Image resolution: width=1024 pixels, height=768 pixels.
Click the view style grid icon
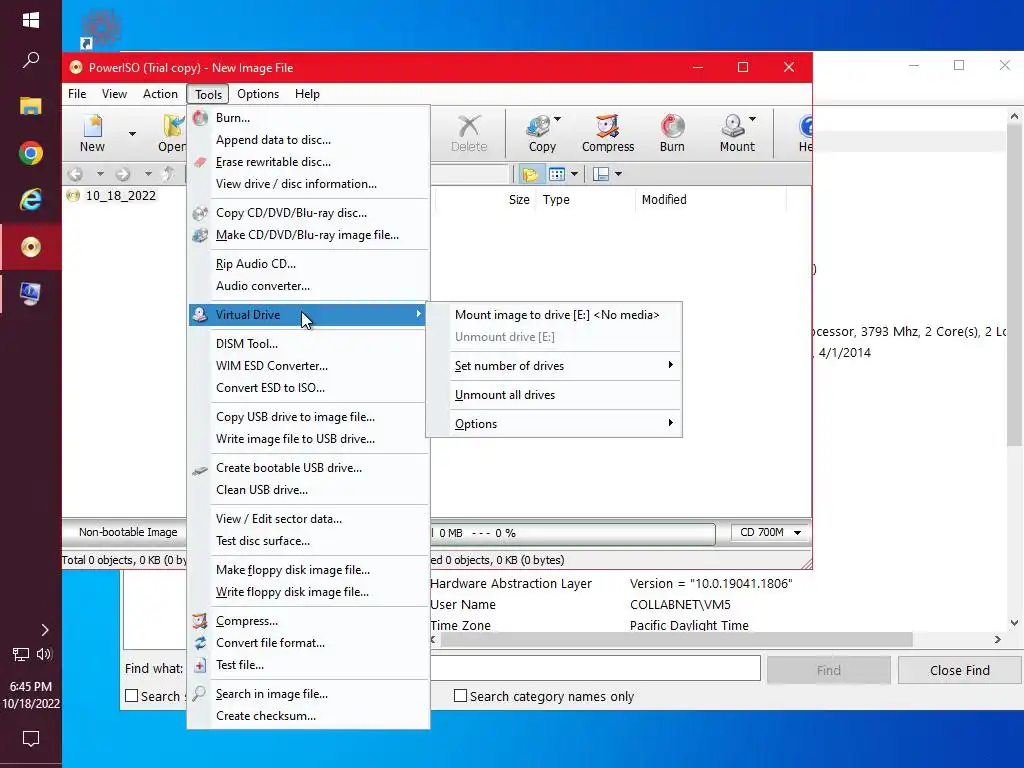click(x=557, y=174)
